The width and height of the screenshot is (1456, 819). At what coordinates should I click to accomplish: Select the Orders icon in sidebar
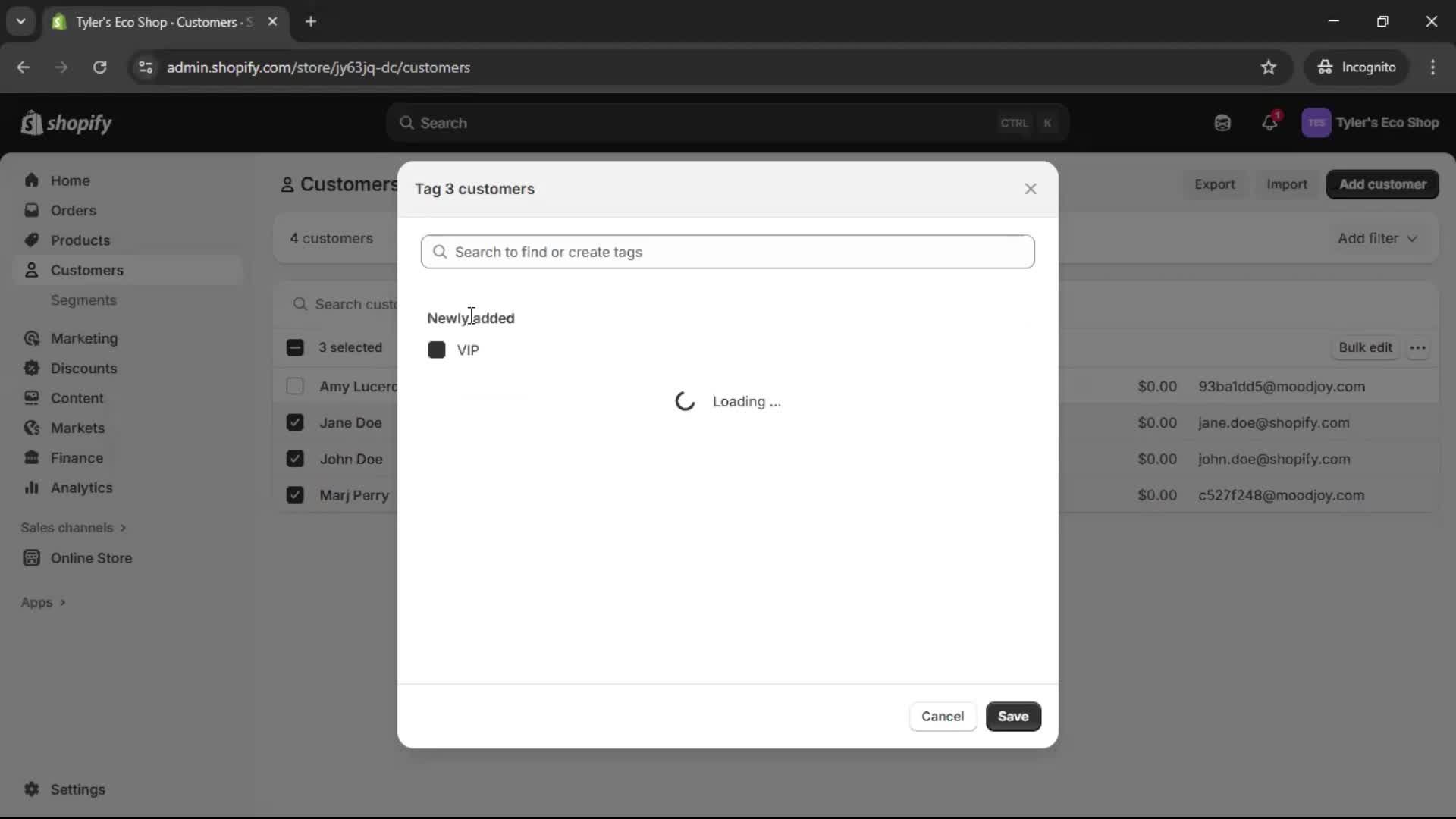click(x=32, y=210)
